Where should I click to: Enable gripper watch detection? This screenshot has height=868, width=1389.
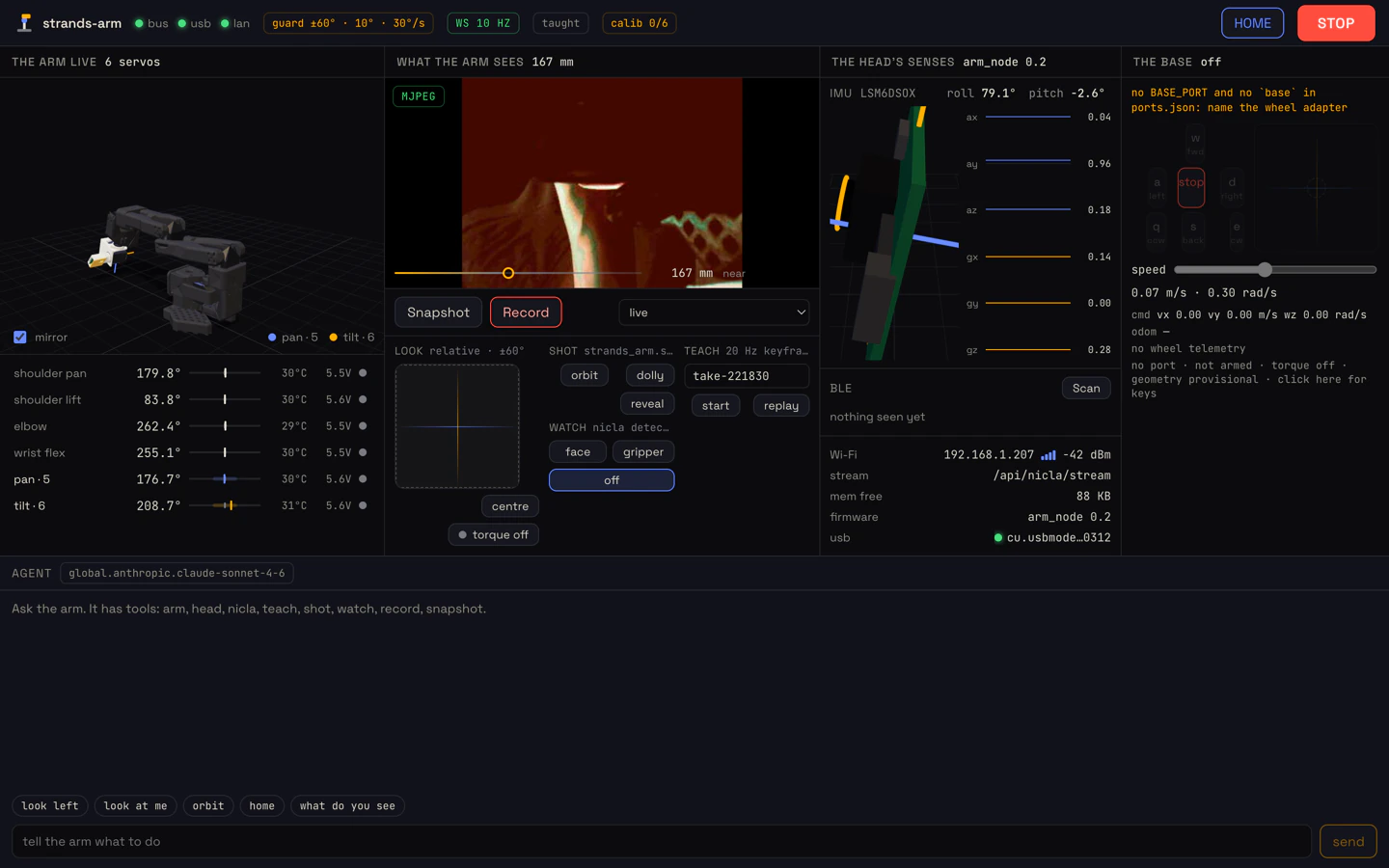click(x=643, y=451)
